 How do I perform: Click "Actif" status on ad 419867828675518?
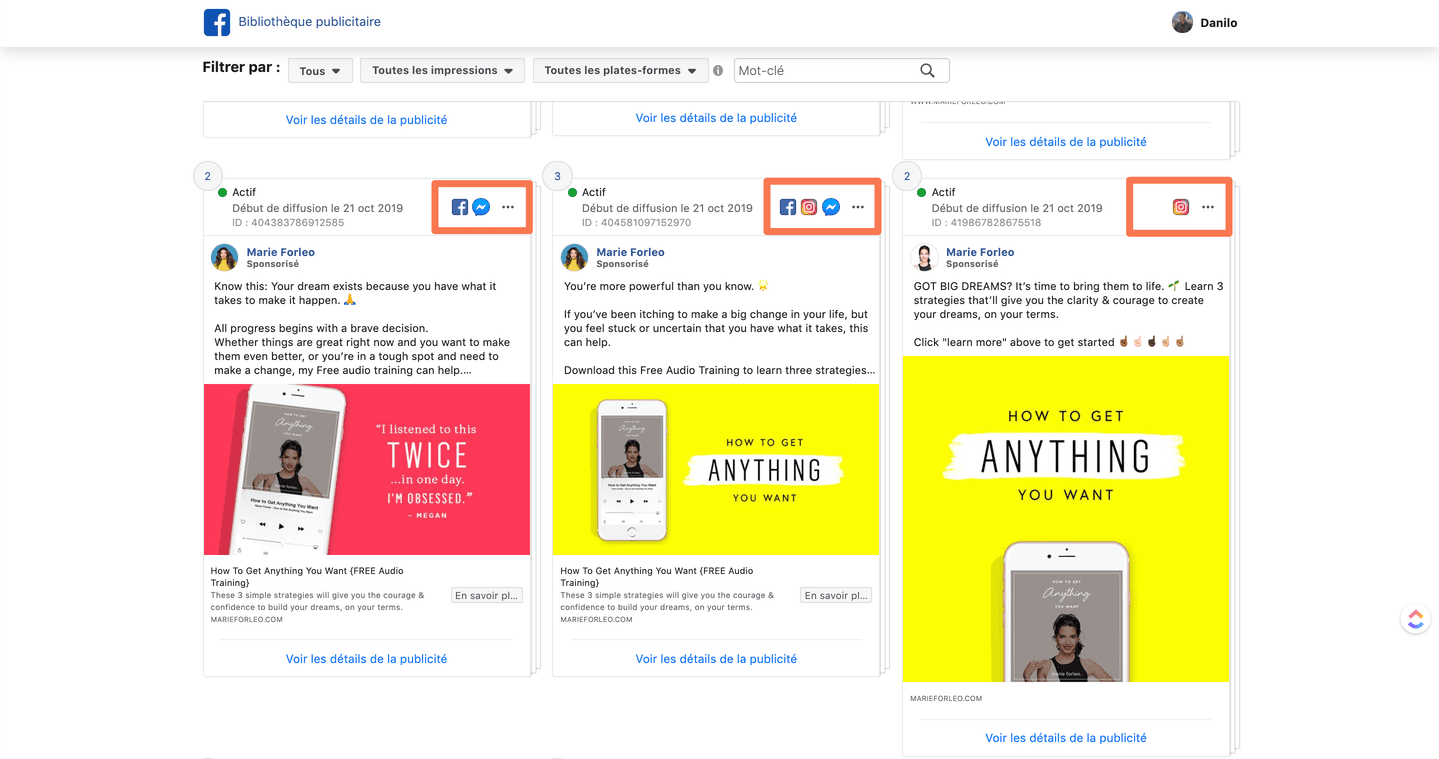point(944,192)
